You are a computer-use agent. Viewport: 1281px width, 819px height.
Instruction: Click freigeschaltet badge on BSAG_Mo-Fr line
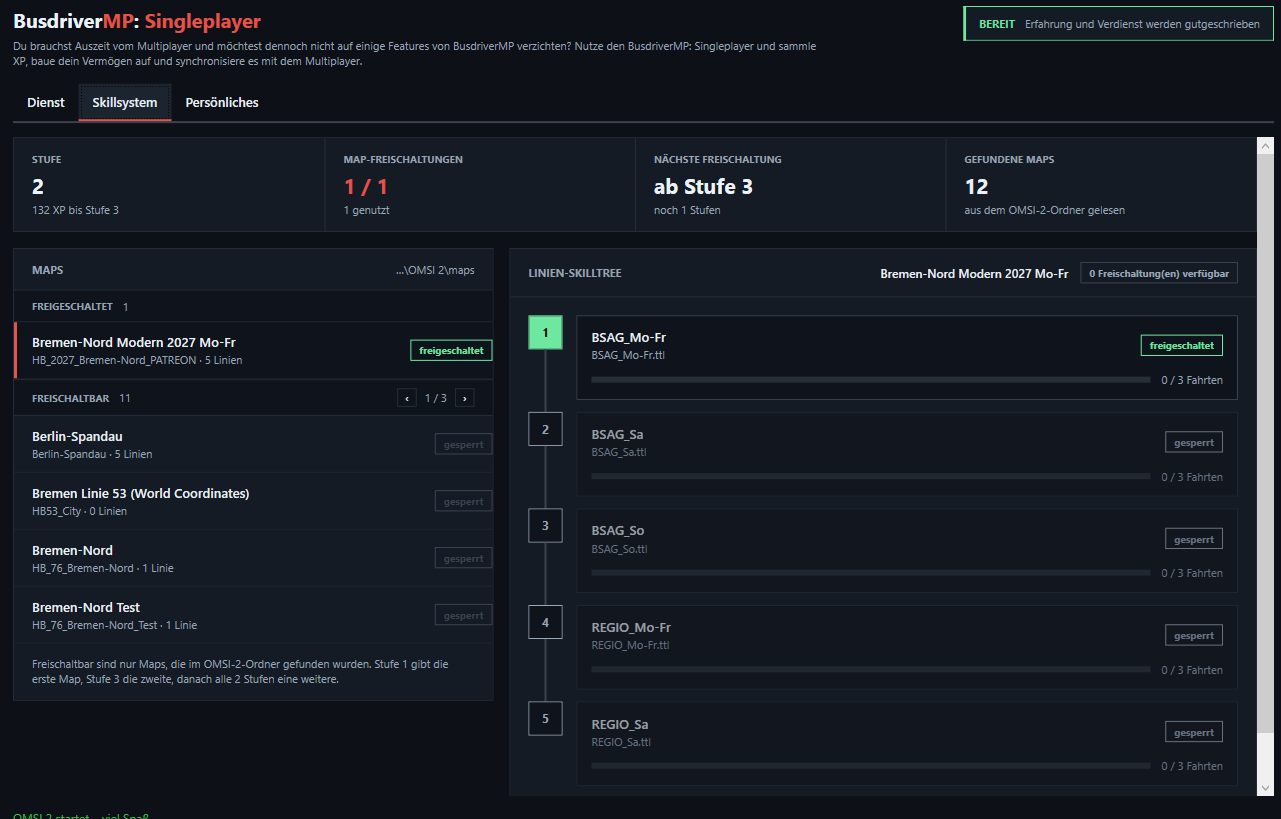[x=1182, y=345]
